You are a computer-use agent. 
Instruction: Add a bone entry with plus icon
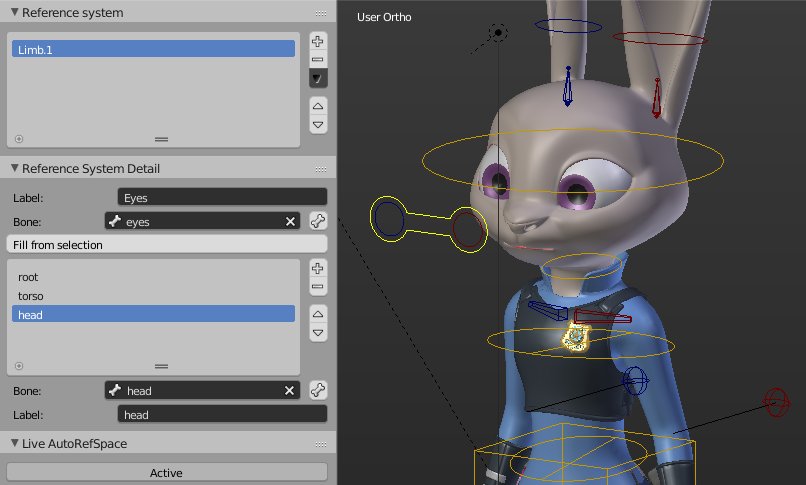[x=318, y=268]
